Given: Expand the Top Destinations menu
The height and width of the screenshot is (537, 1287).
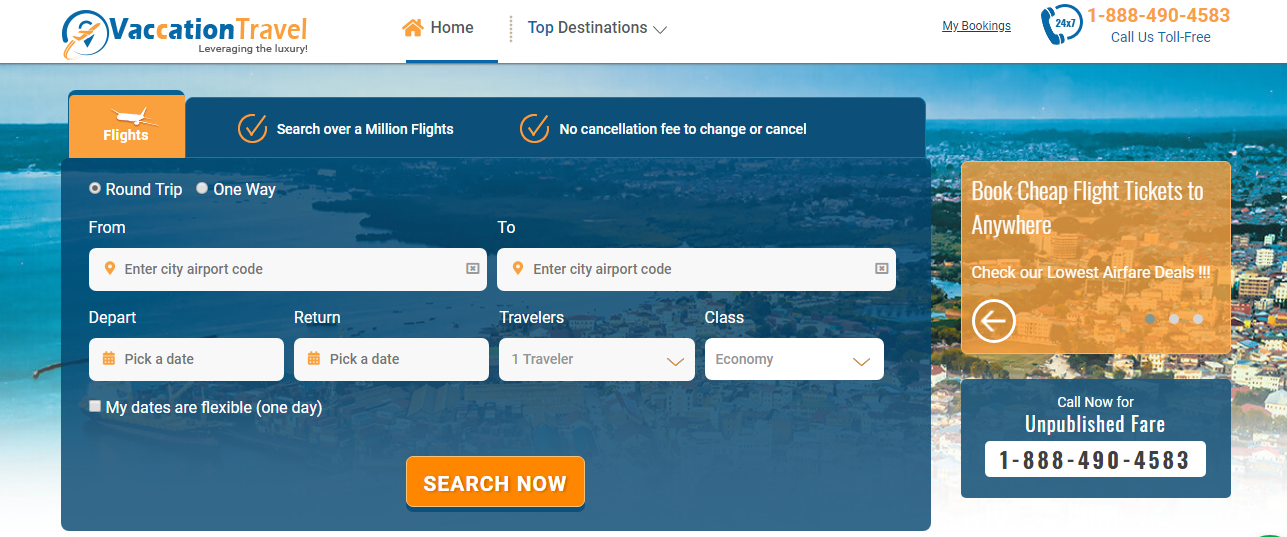Looking at the screenshot, I should click(597, 28).
